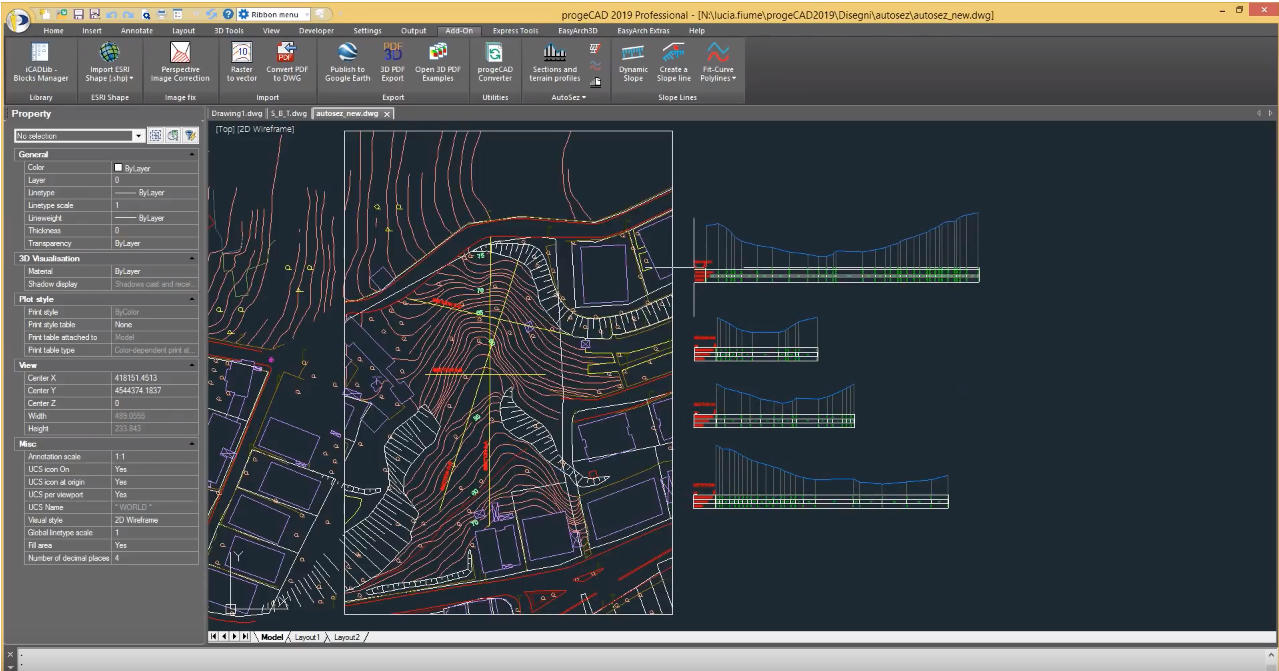Viewport: 1279px width, 671px height.
Task: Switch to Layout1 tab
Action: tap(307, 637)
